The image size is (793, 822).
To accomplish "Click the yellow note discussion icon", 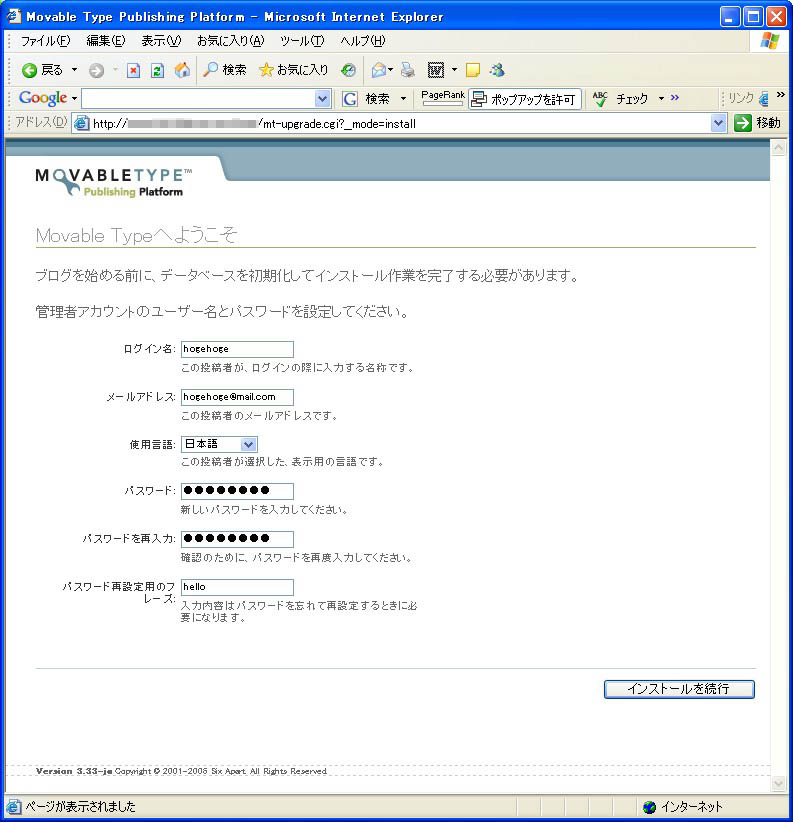I will (x=473, y=70).
